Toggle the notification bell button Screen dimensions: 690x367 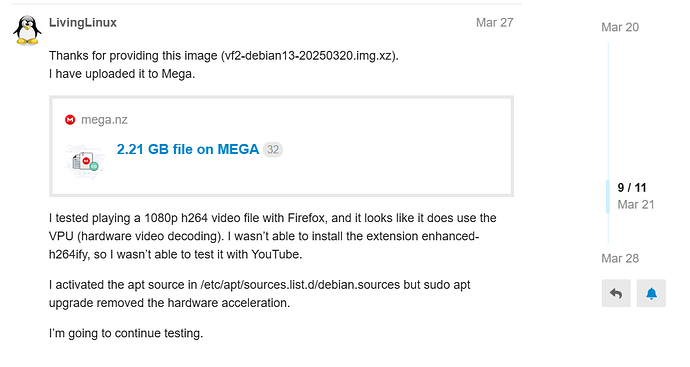(651, 293)
